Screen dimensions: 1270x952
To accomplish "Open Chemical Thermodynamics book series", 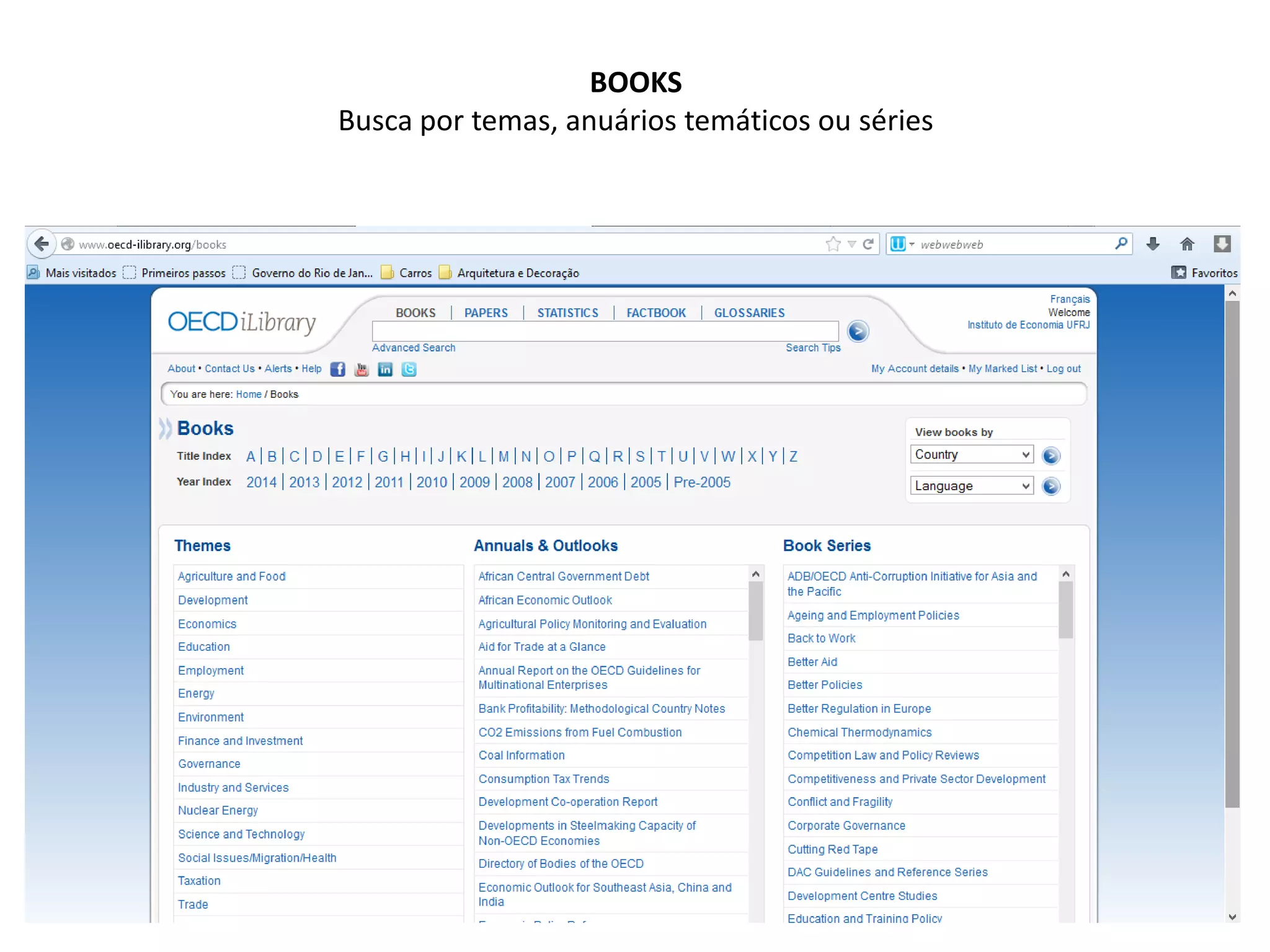I will point(859,733).
